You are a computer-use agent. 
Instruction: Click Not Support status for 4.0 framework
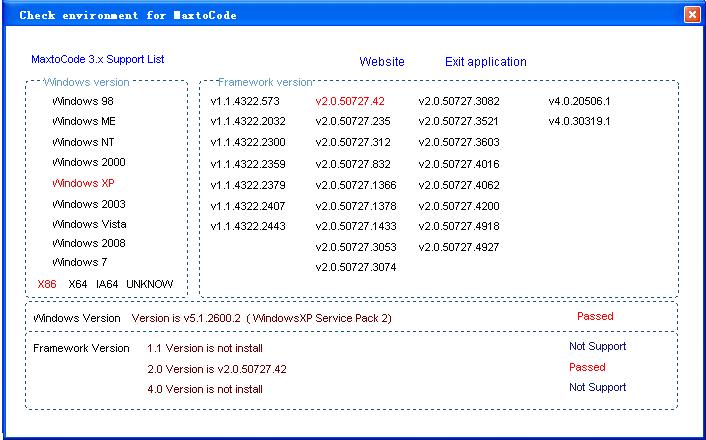(597, 388)
